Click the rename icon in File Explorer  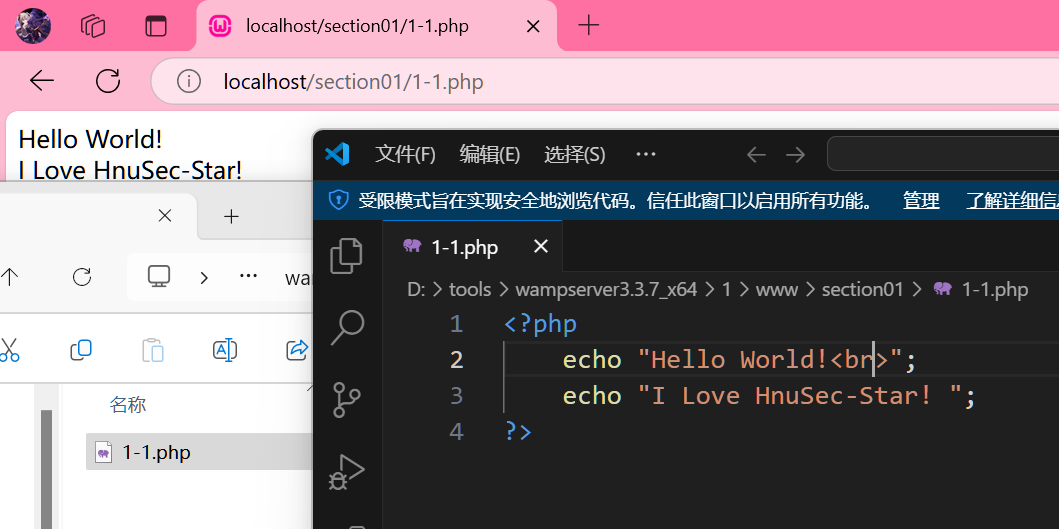225,349
